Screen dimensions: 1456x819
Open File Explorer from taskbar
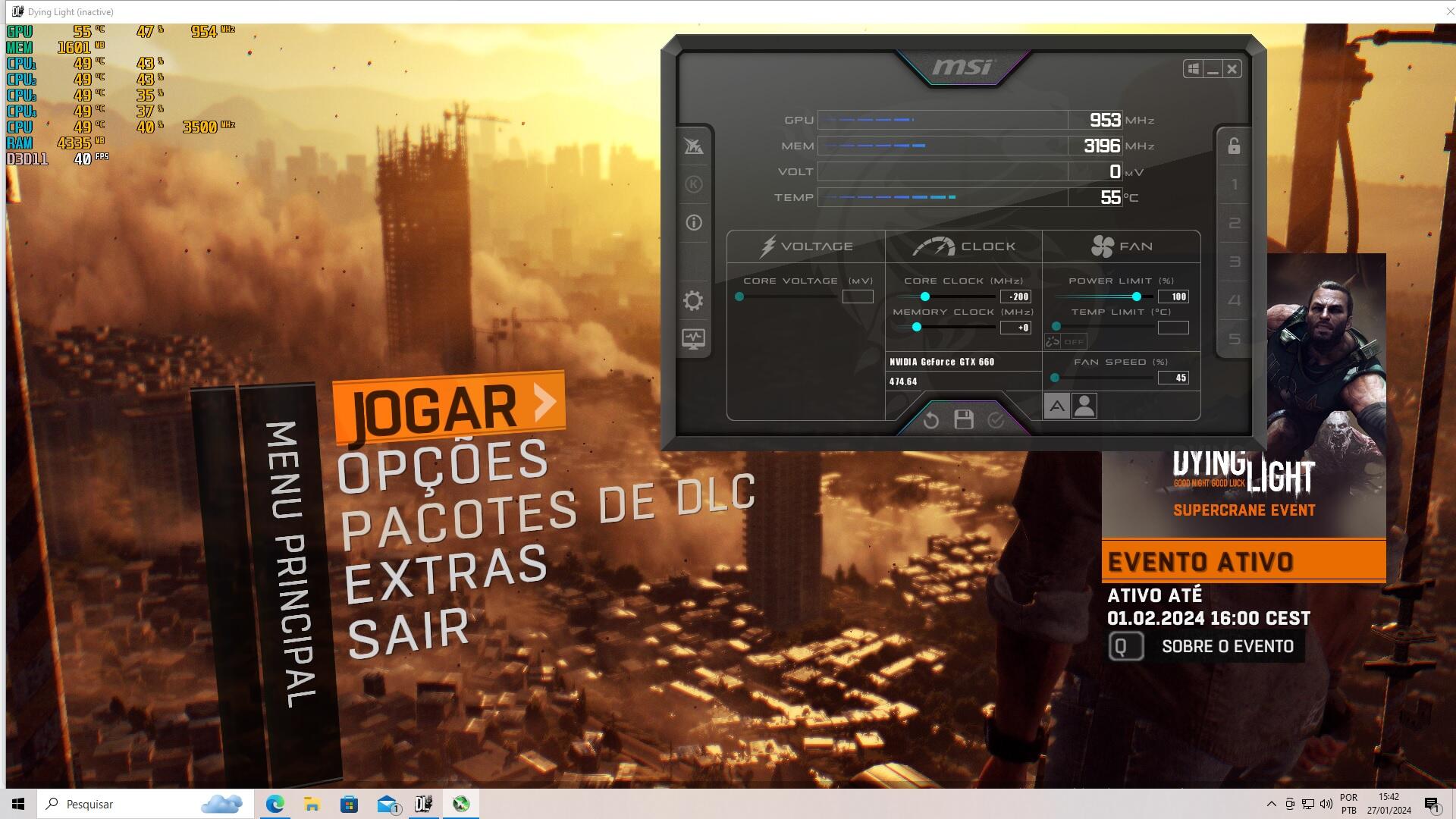coord(312,804)
